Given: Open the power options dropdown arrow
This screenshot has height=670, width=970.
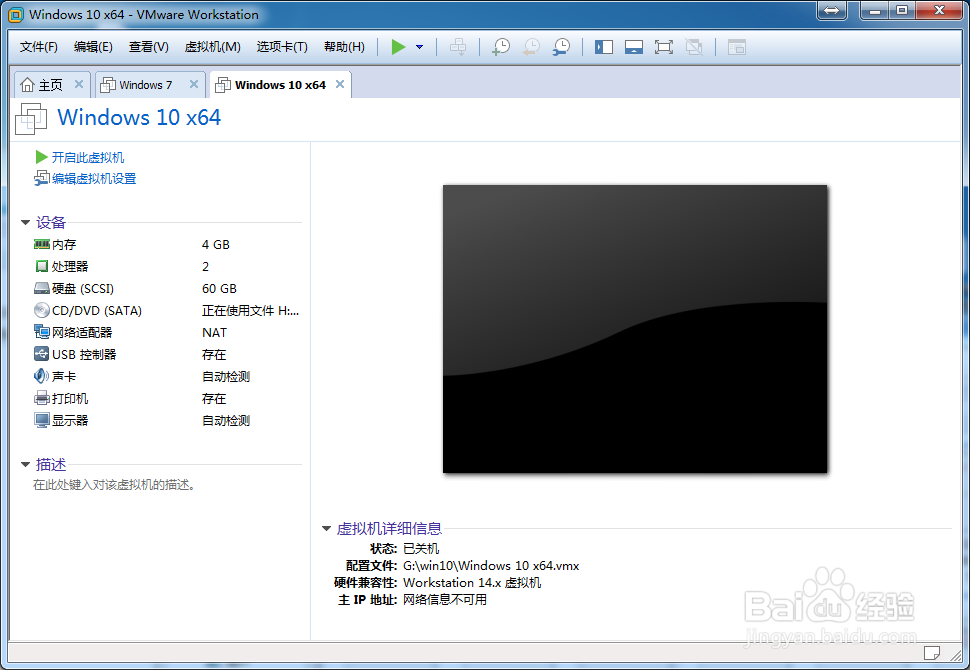Looking at the screenshot, I should pyautogui.click(x=417, y=46).
